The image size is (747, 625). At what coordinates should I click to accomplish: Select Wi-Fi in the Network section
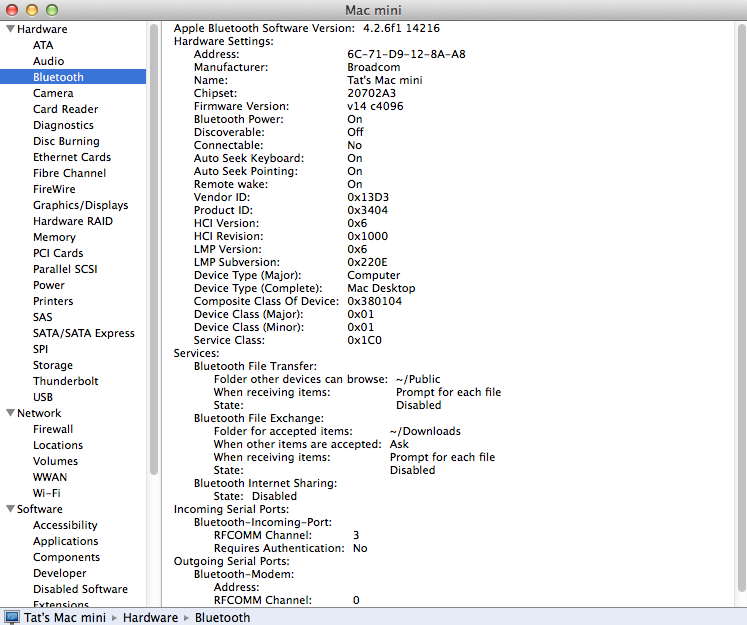[46, 493]
